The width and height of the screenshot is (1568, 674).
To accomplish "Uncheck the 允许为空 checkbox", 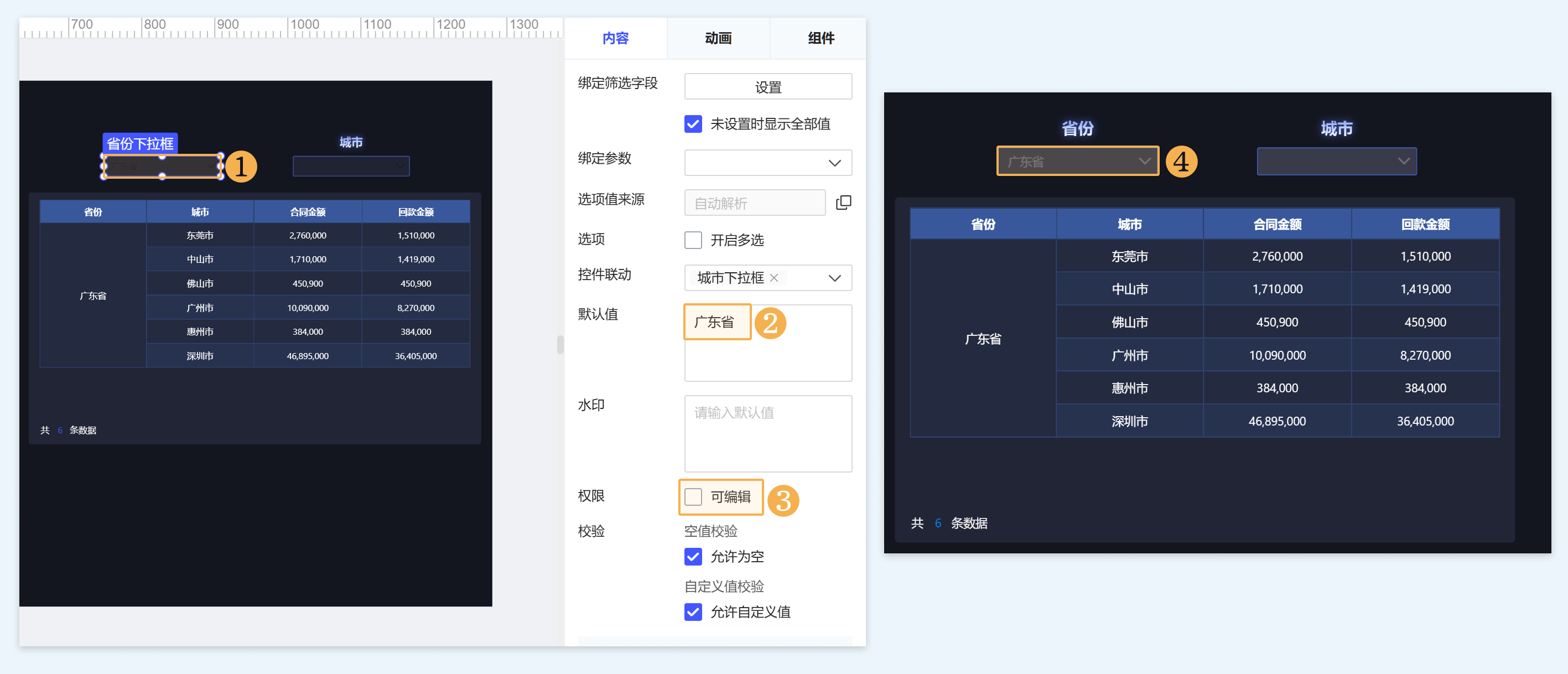I will pyautogui.click(x=693, y=557).
